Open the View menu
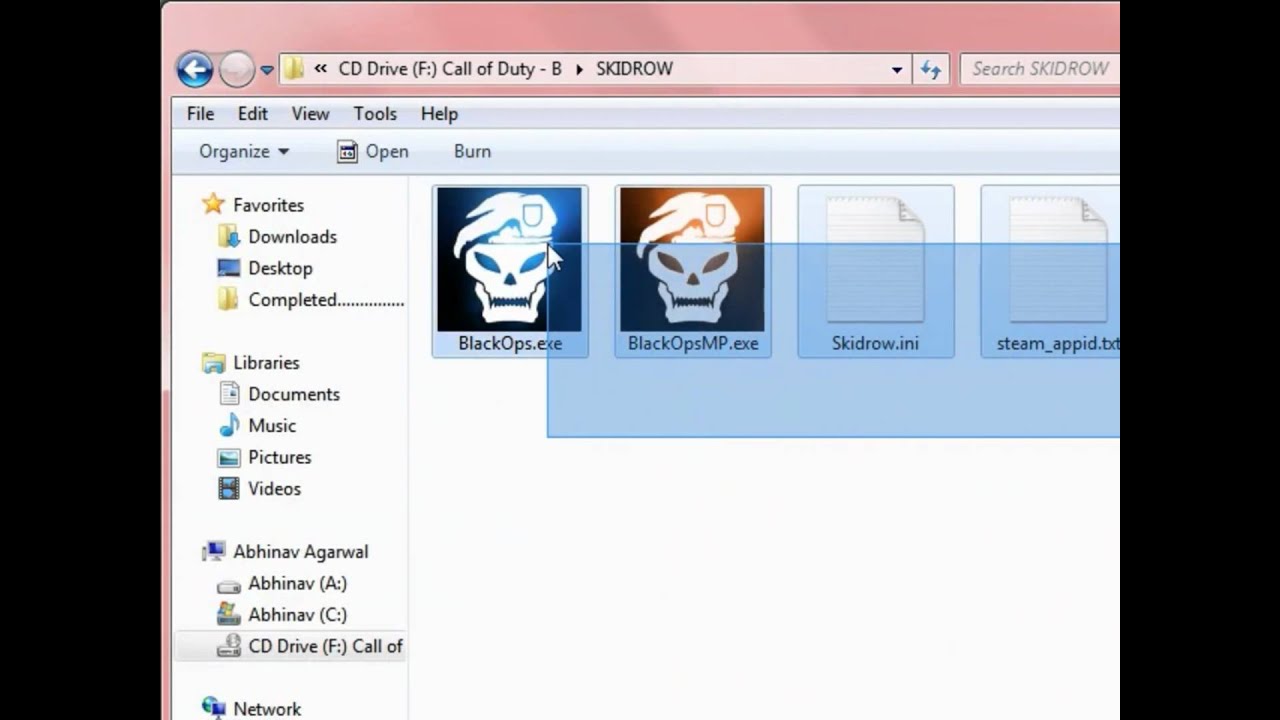Image resolution: width=1280 pixels, height=720 pixels. click(x=310, y=114)
